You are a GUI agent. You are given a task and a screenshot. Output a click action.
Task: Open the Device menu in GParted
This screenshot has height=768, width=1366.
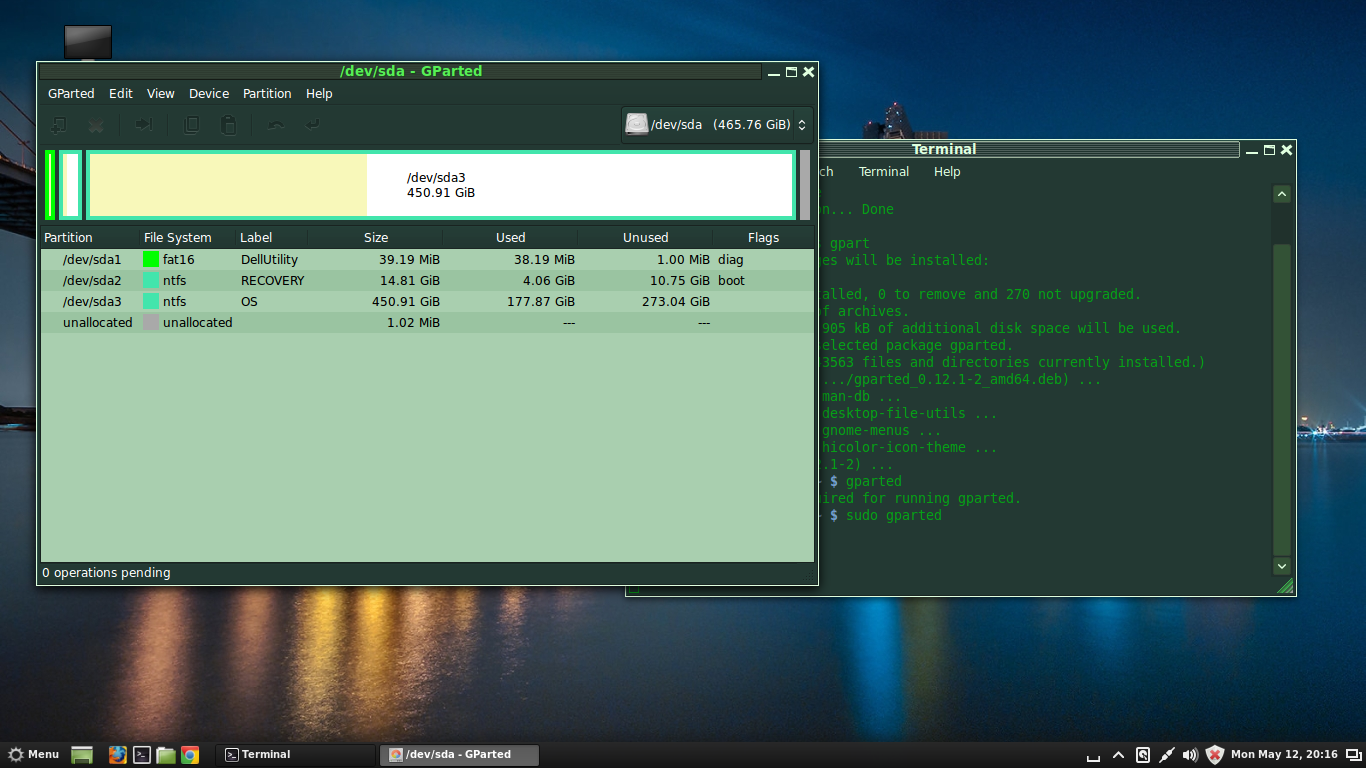pos(209,93)
